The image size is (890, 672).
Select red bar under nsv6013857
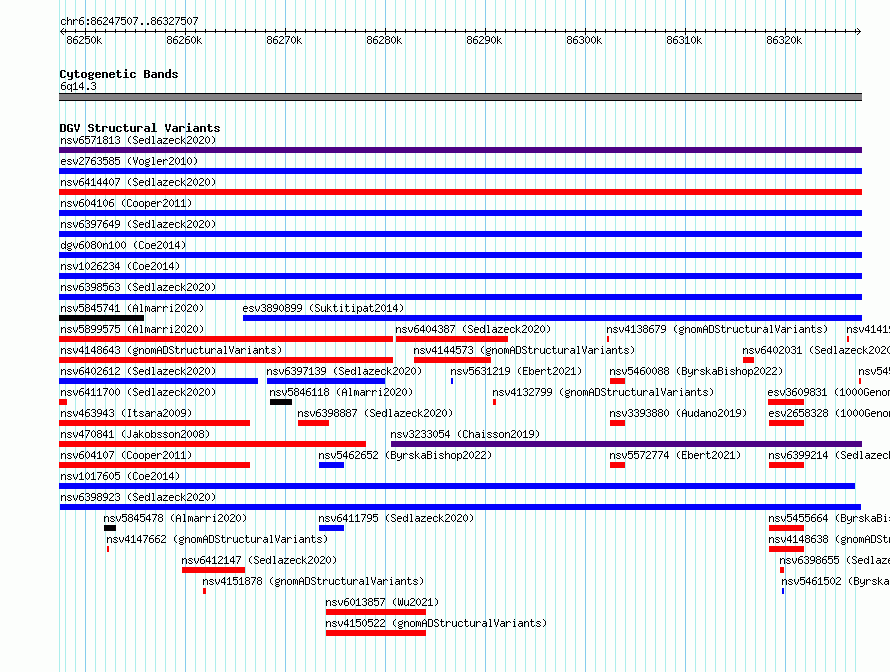pyautogui.click(x=376, y=612)
